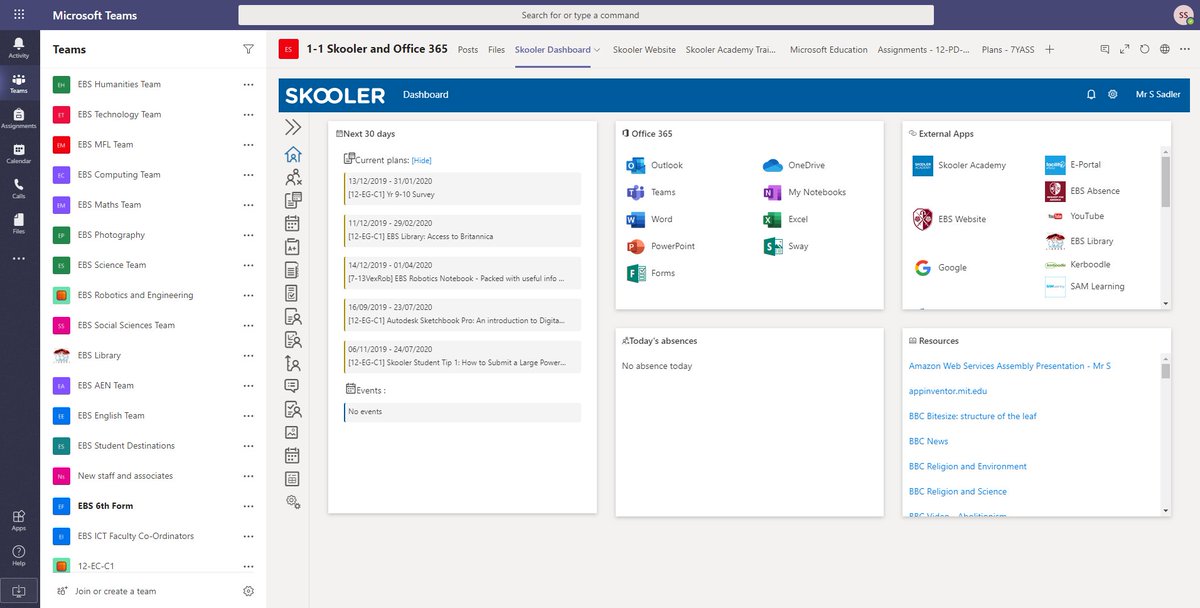Open Skooler messages chat icon

click(x=292, y=385)
